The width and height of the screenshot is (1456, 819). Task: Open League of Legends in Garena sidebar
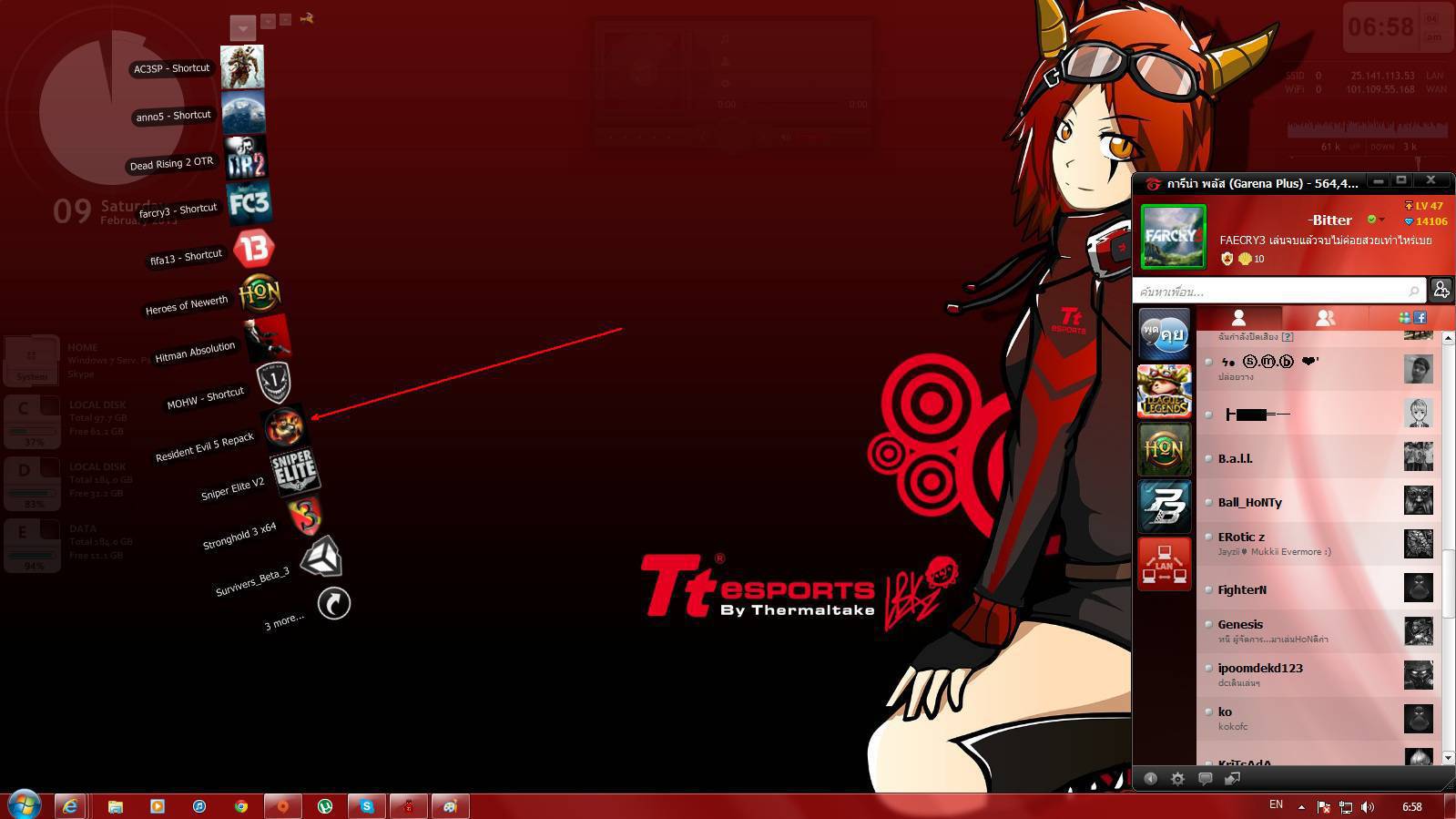click(1164, 392)
